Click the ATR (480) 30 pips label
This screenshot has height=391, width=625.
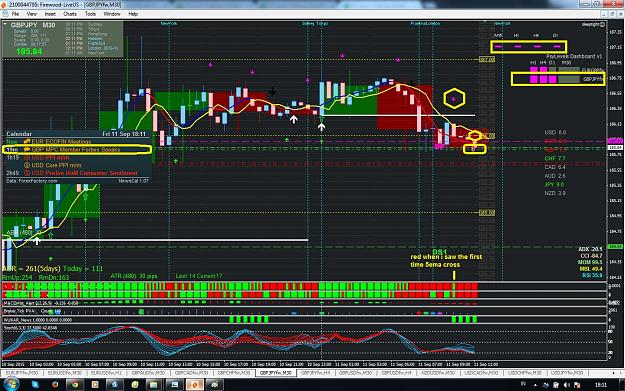pyautogui.click(x=134, y=276)
